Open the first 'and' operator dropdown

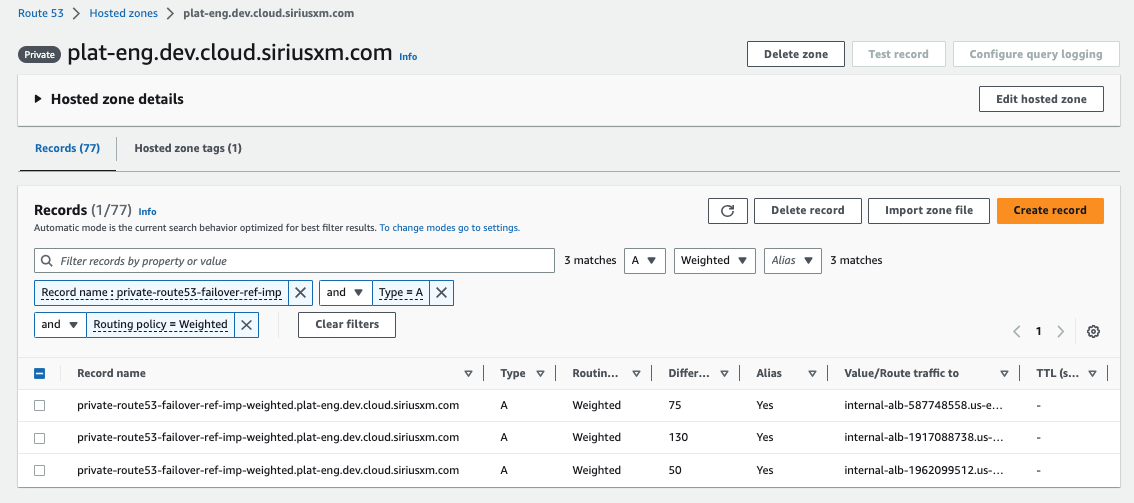[x=345, y=293]
